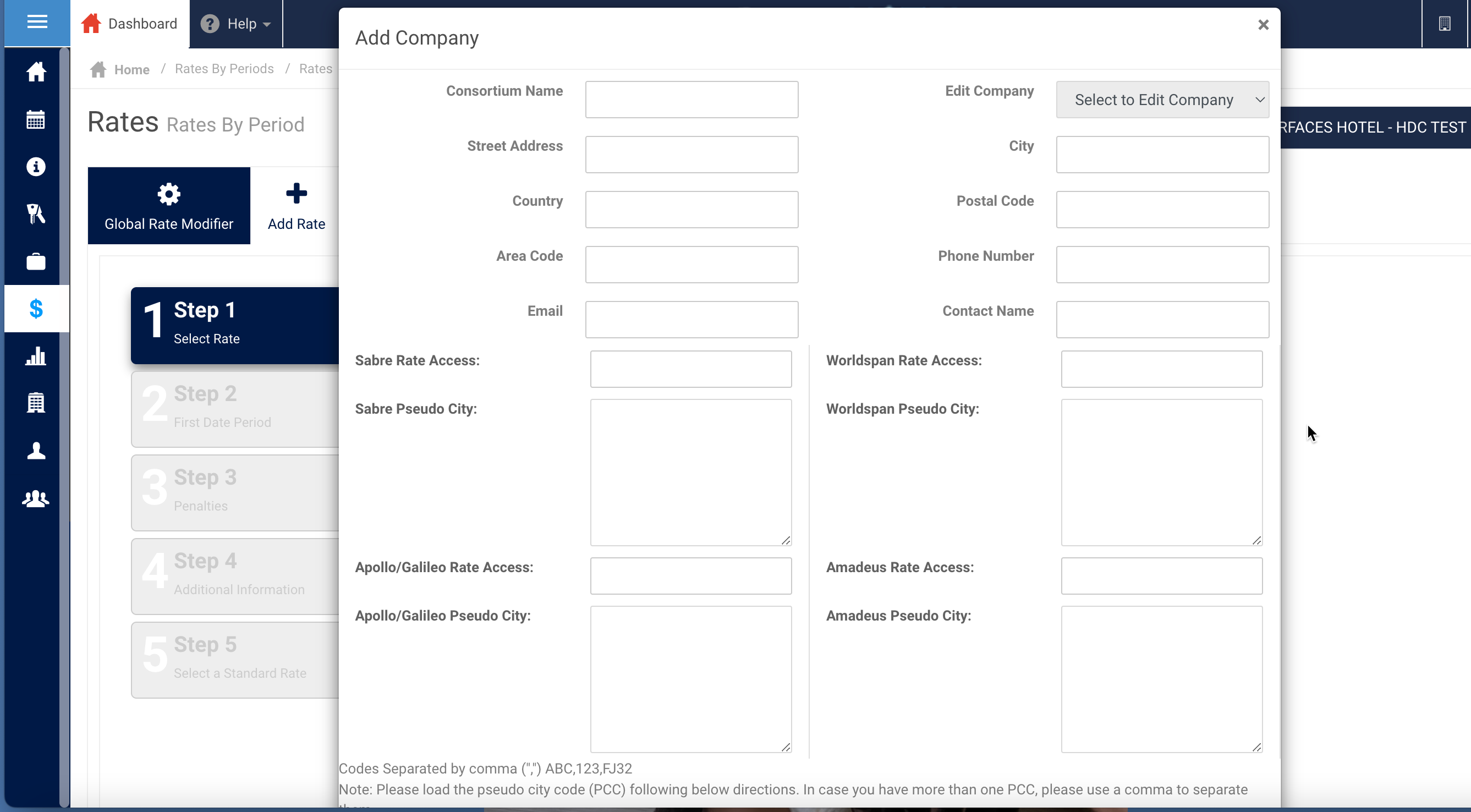
Task: Click the group users sidebar icon
Action: tap(36, 498)
